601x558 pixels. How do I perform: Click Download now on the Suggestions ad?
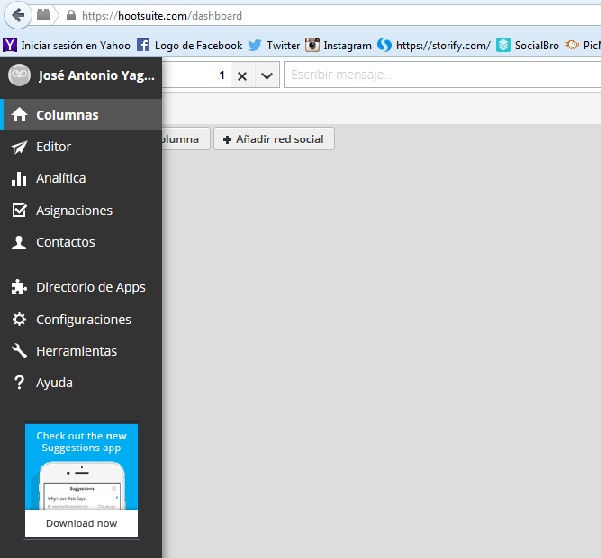[x=82, y=523]
